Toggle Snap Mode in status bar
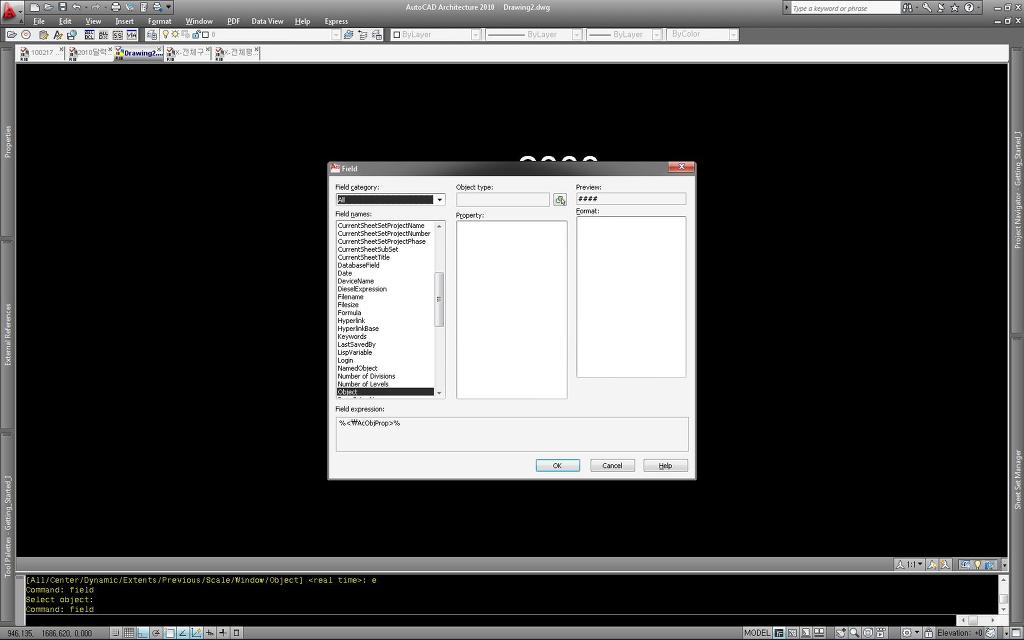 pyautogui.click(x=116, y=633)
